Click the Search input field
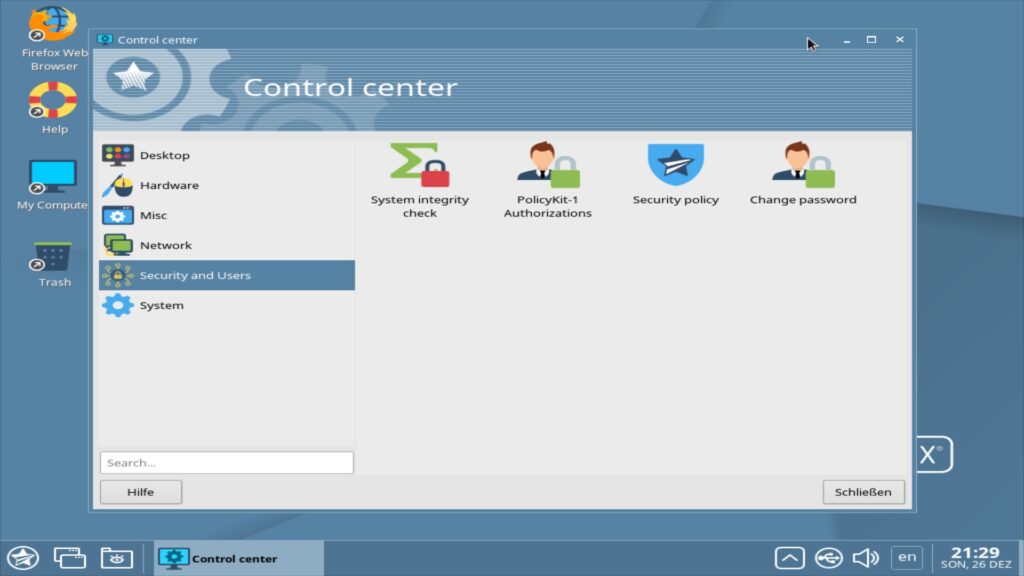The width and height of the screenshot is (1024, 576). click(x=227, y=462)
